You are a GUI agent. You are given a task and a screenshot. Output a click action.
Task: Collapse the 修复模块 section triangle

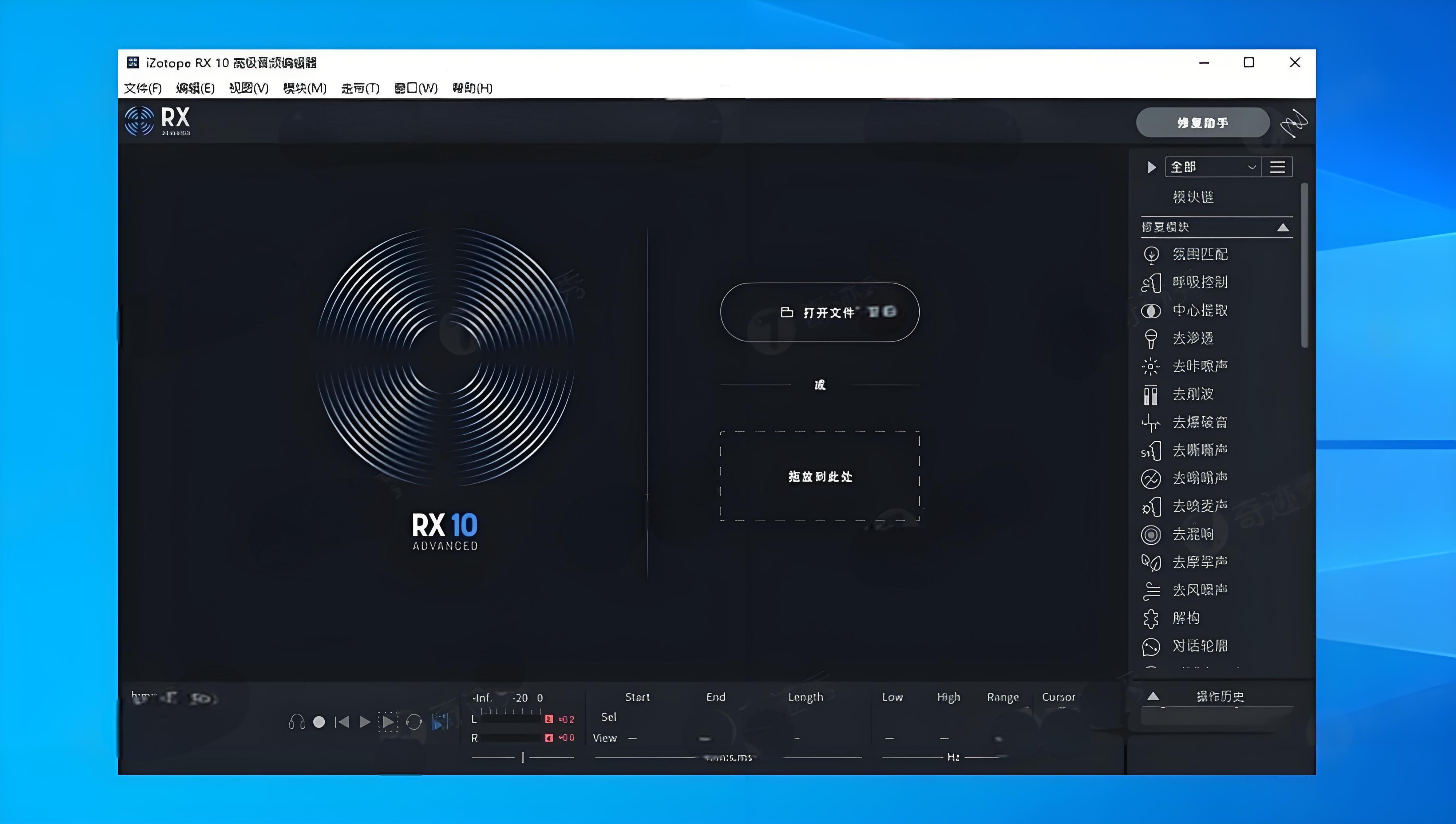pos(1283,227)
